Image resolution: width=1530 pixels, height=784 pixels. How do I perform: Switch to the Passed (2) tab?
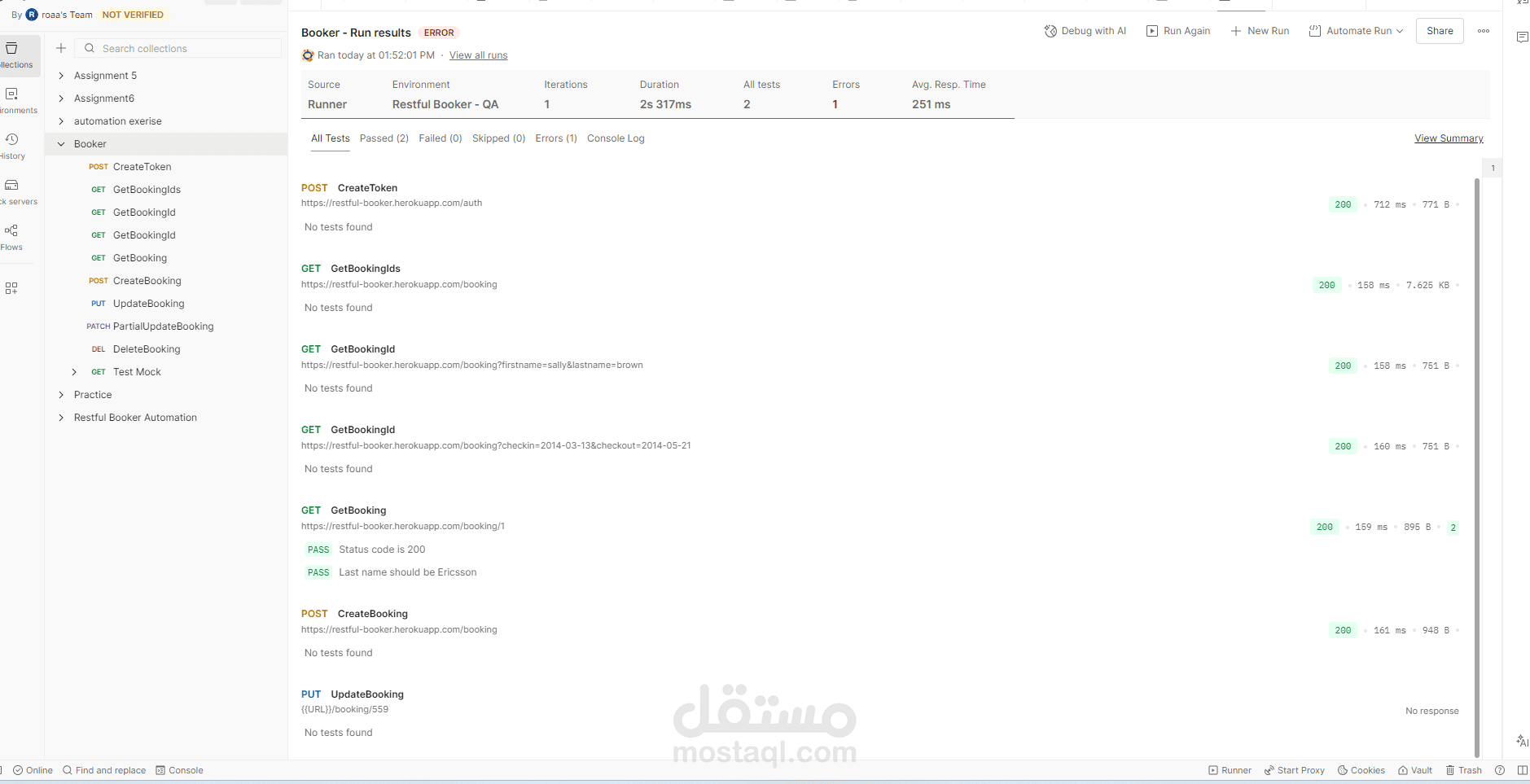pyautogui.click(x=384, y=138)
